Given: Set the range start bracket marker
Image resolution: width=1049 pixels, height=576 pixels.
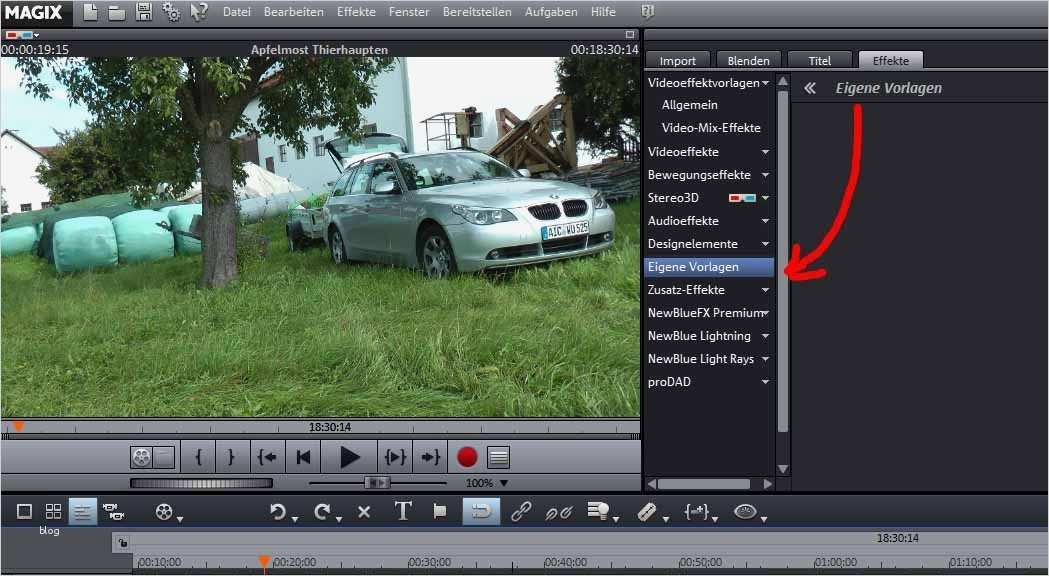Looking at the screenshot, I should tap(199, 458).
